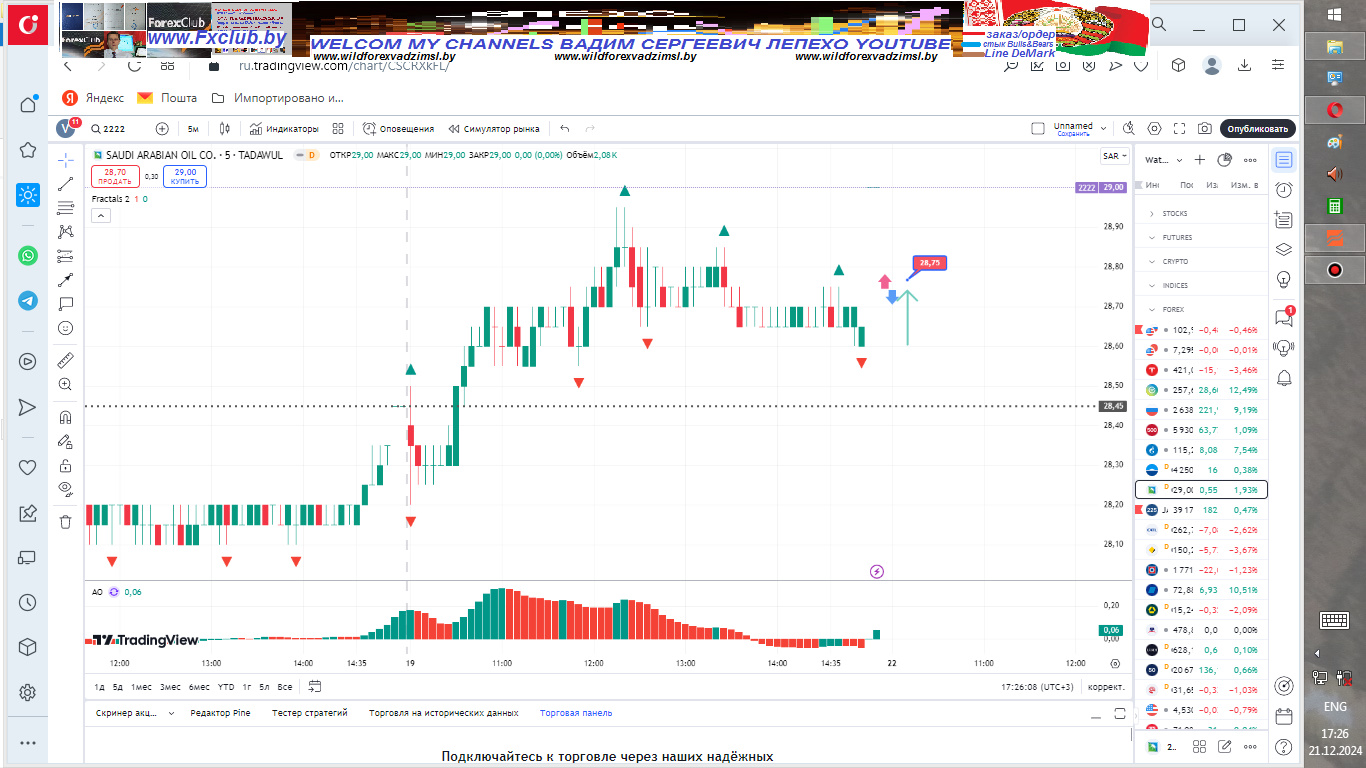Select the brush drawing tool
This screenshot has width=1366, height=768.
click(66, 280)
